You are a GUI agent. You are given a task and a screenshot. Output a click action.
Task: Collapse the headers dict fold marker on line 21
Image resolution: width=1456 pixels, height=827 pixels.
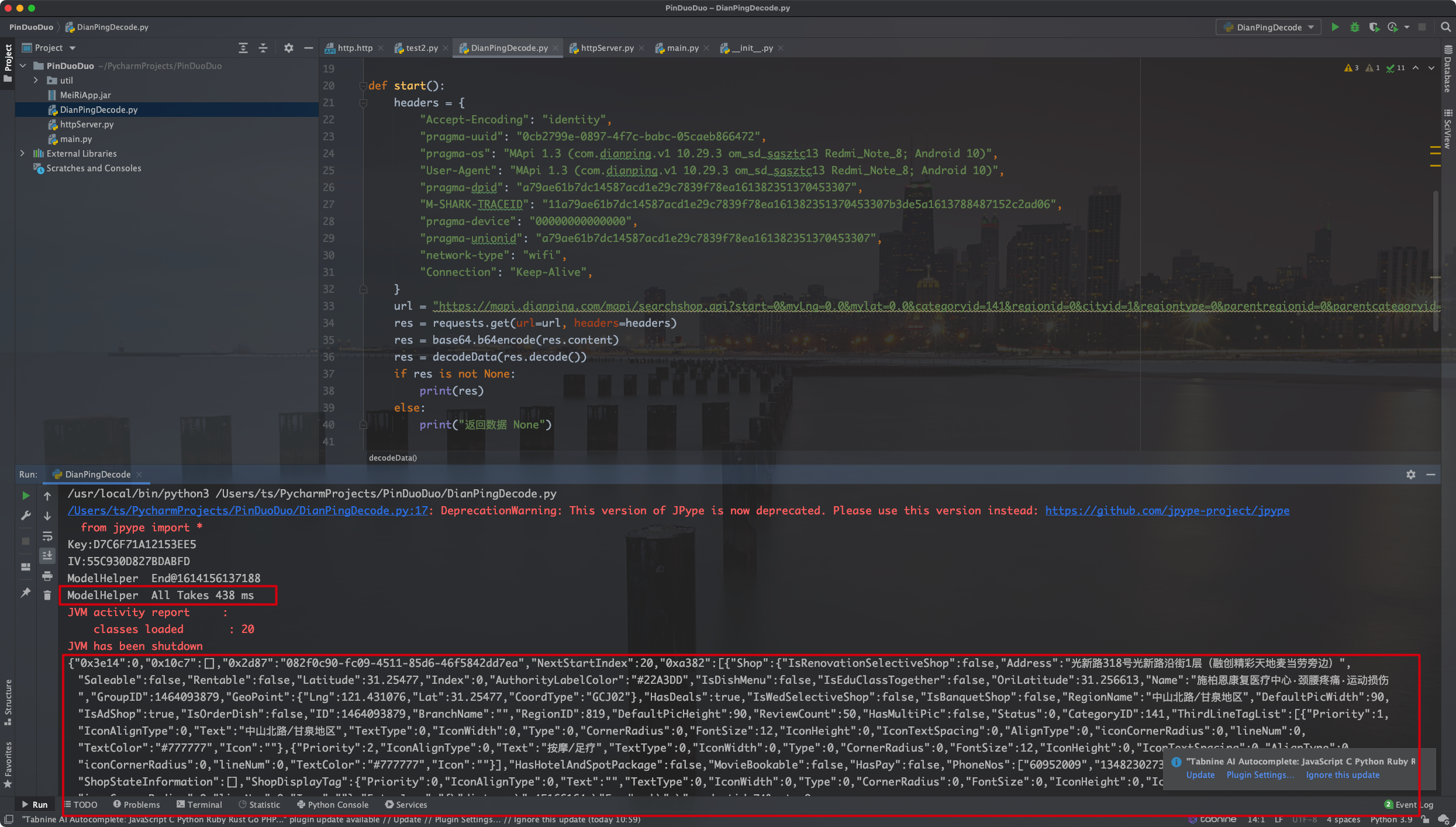363,103
